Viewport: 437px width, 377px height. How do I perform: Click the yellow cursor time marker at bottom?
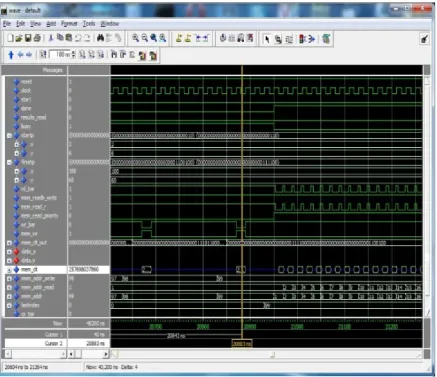pyautogui.click(x=242, y=344)
